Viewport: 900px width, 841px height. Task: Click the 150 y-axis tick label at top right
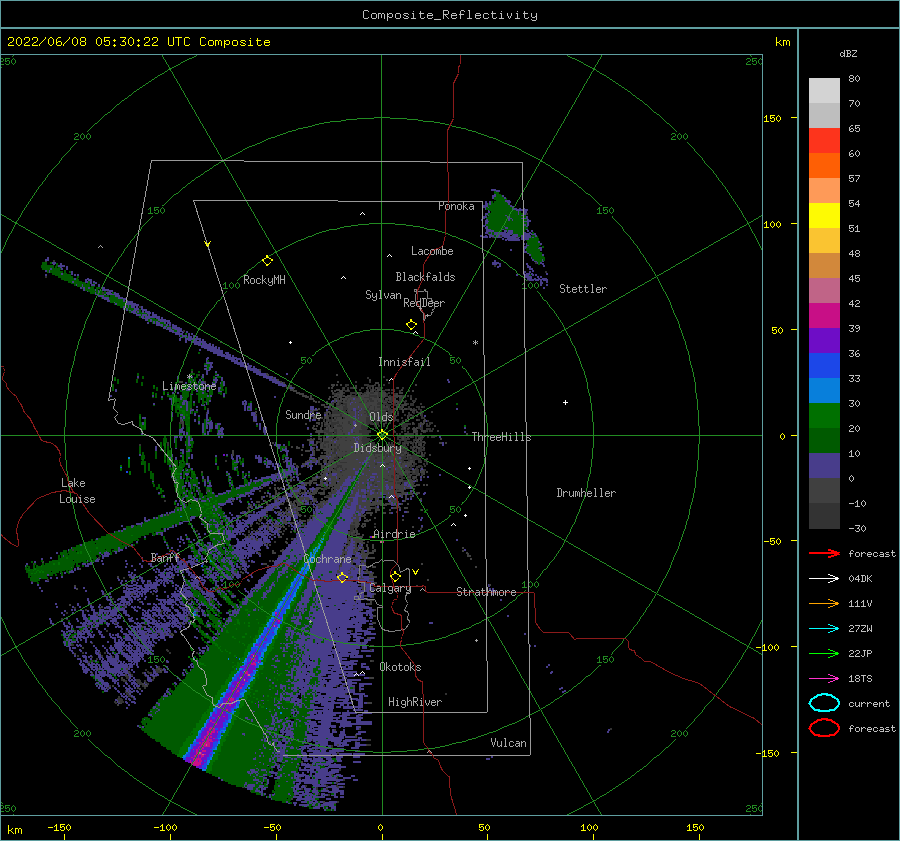tap(772, 118)
